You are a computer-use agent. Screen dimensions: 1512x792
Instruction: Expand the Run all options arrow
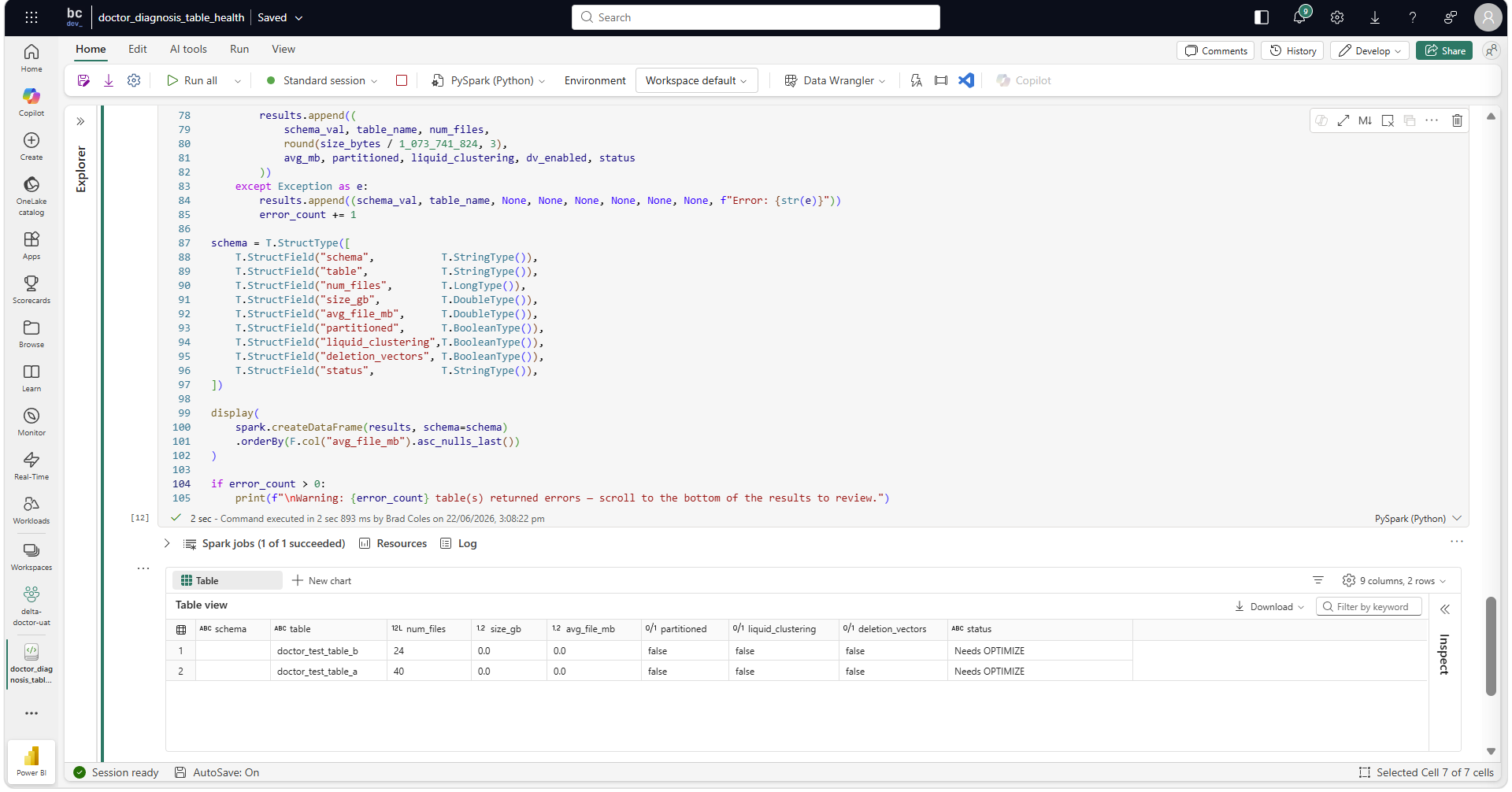click(238, 80)
